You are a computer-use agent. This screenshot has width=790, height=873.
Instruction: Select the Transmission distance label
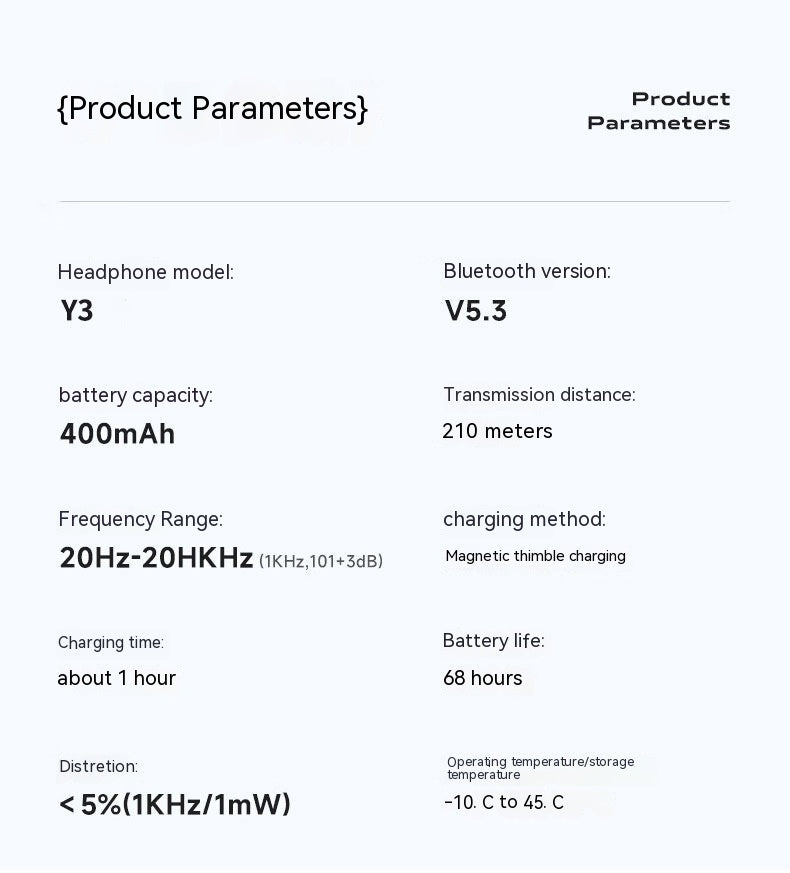click(539, 395)
